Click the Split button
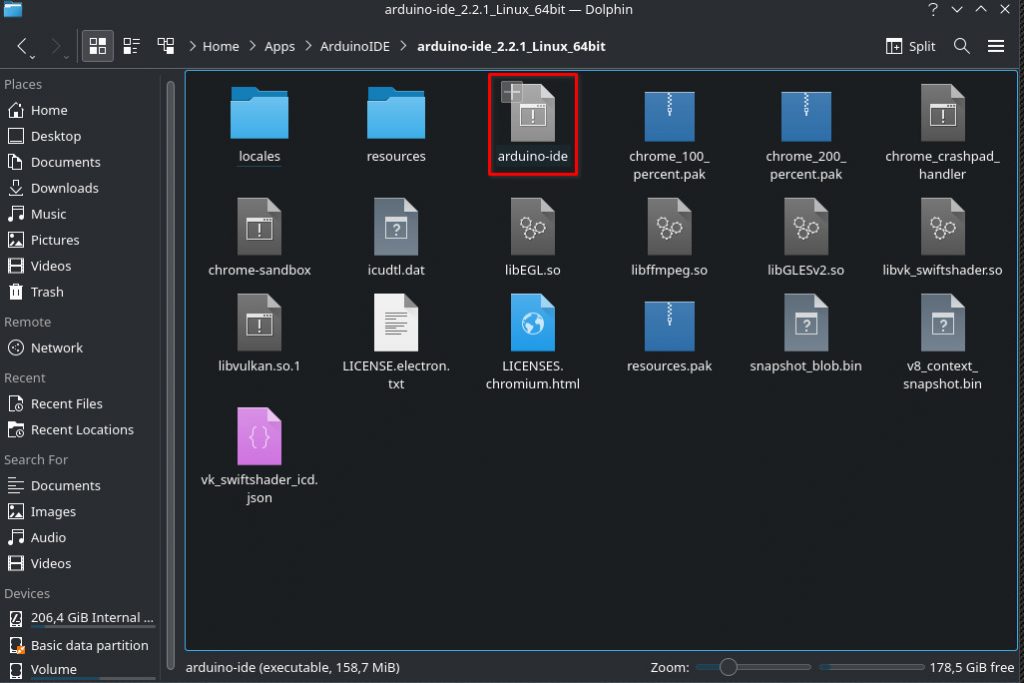1024x683 pixels. point(909,46)
